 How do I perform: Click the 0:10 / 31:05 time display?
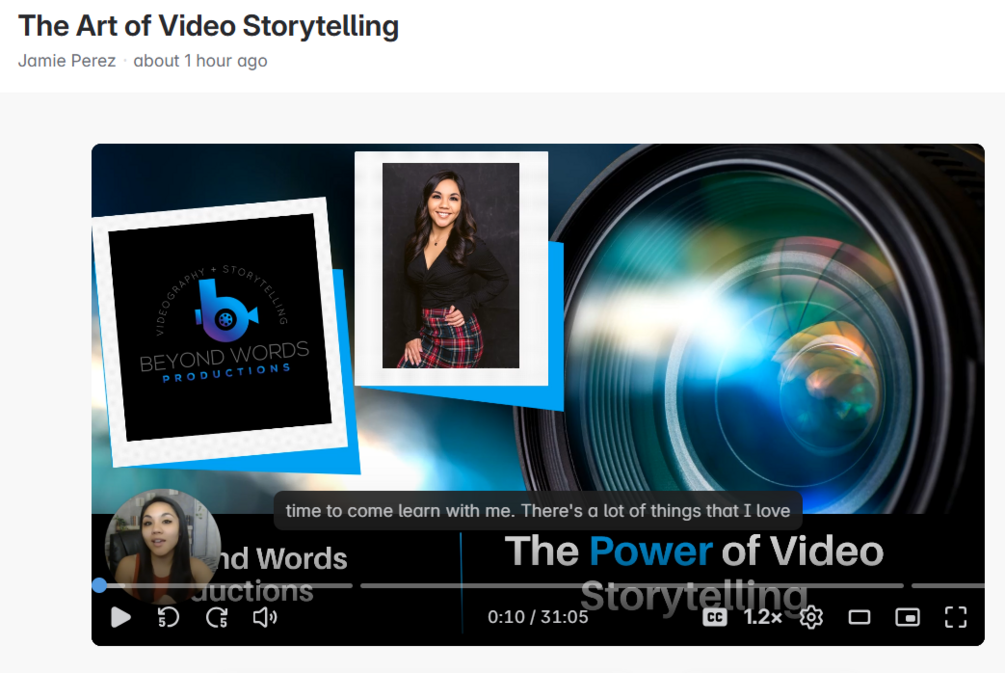tap(538, 617)
